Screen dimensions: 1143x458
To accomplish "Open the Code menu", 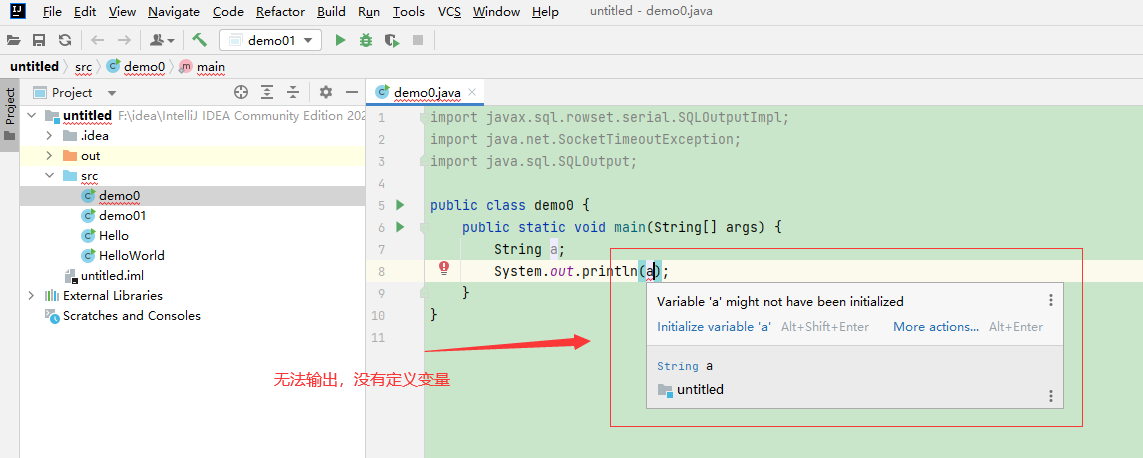I will point(227,12).
